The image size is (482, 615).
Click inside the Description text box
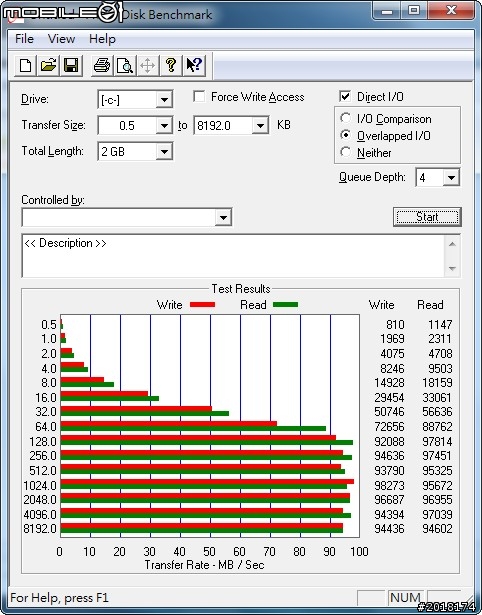coord(233,256)
